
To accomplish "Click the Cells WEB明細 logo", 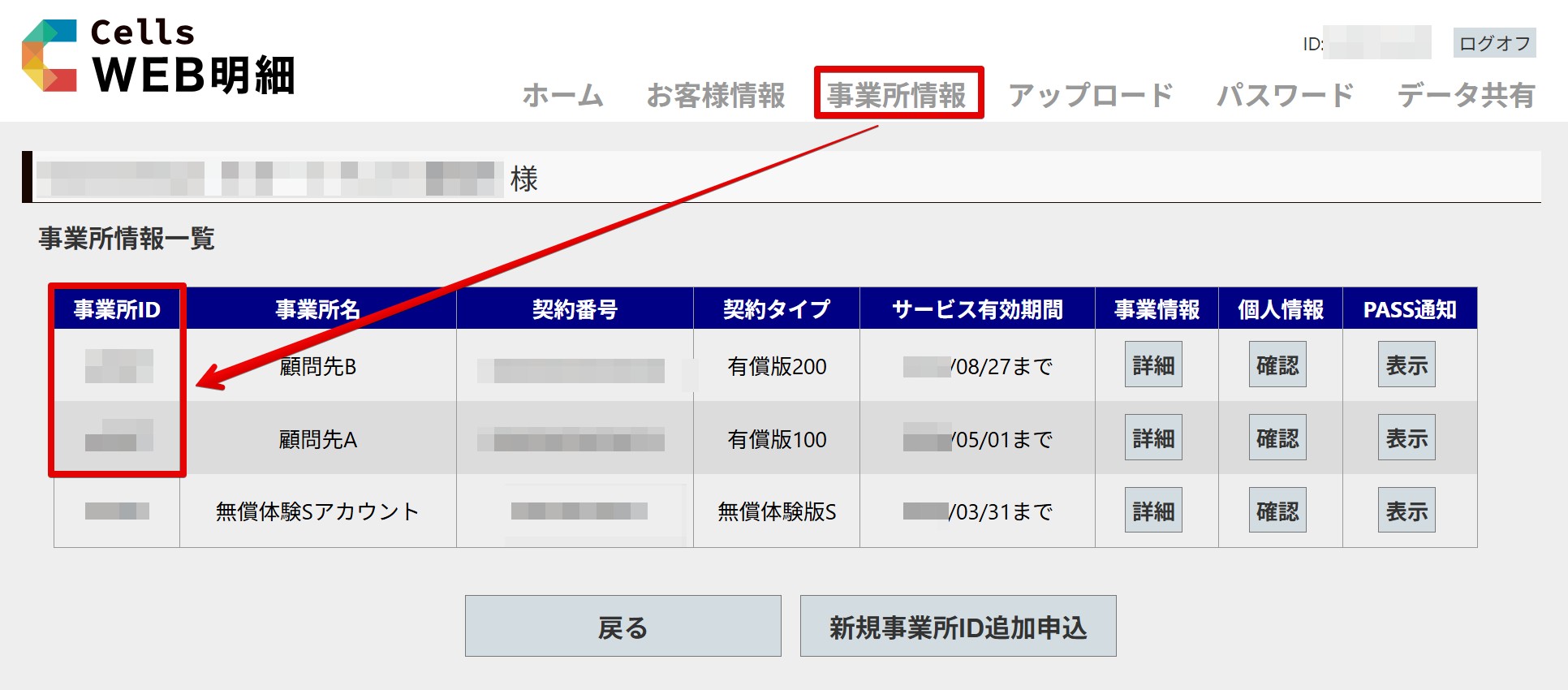I will tap(158, 57).
